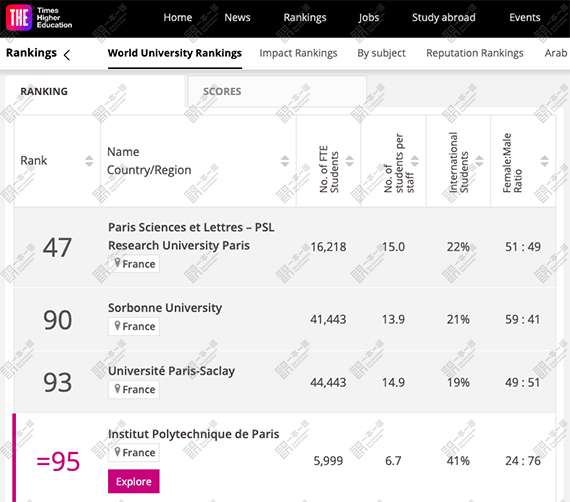
Task: Click the pink Explore button
Action: (134, 481)
